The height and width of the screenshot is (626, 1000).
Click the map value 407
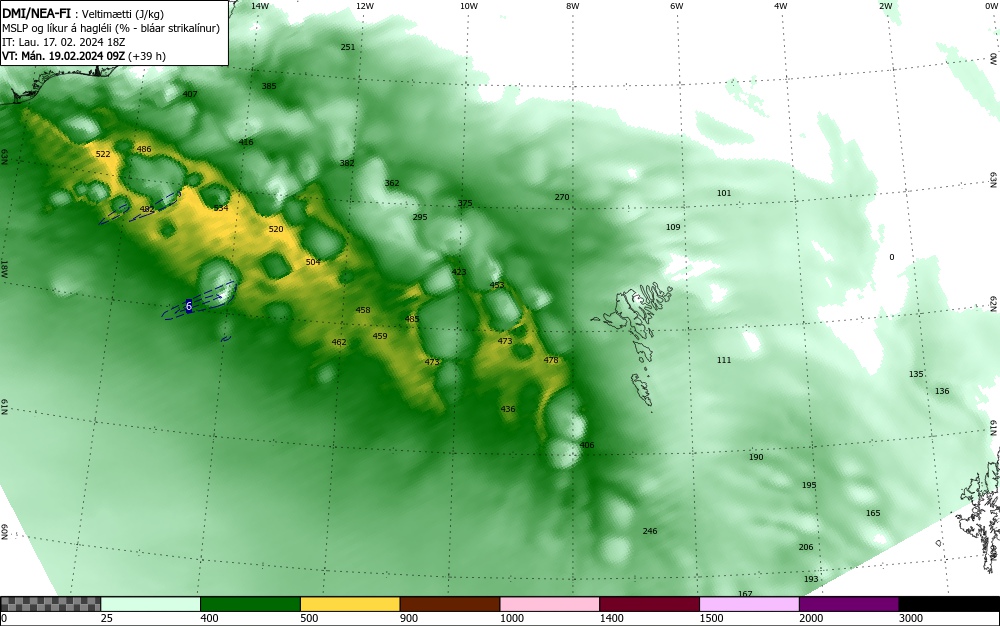pos(190,94)
